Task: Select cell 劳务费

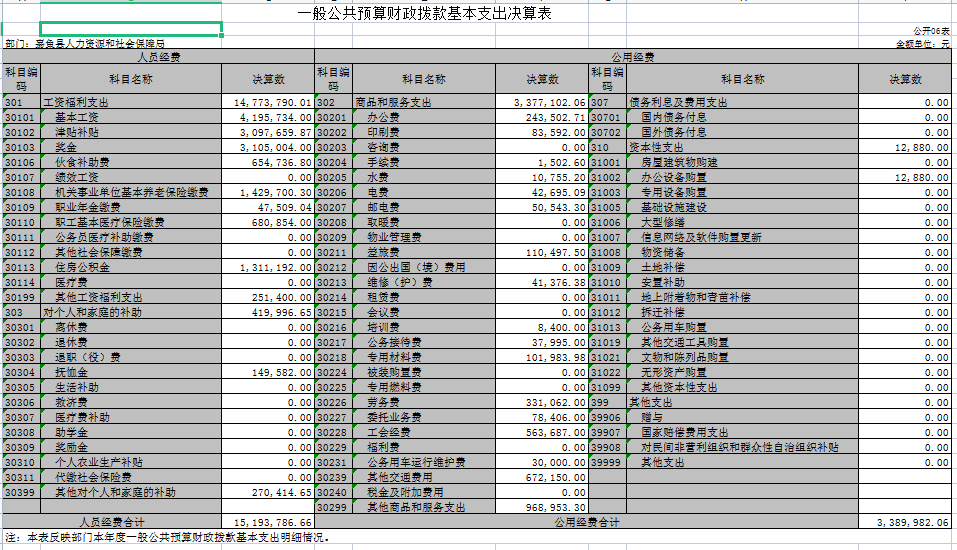Action: [424, 402]
